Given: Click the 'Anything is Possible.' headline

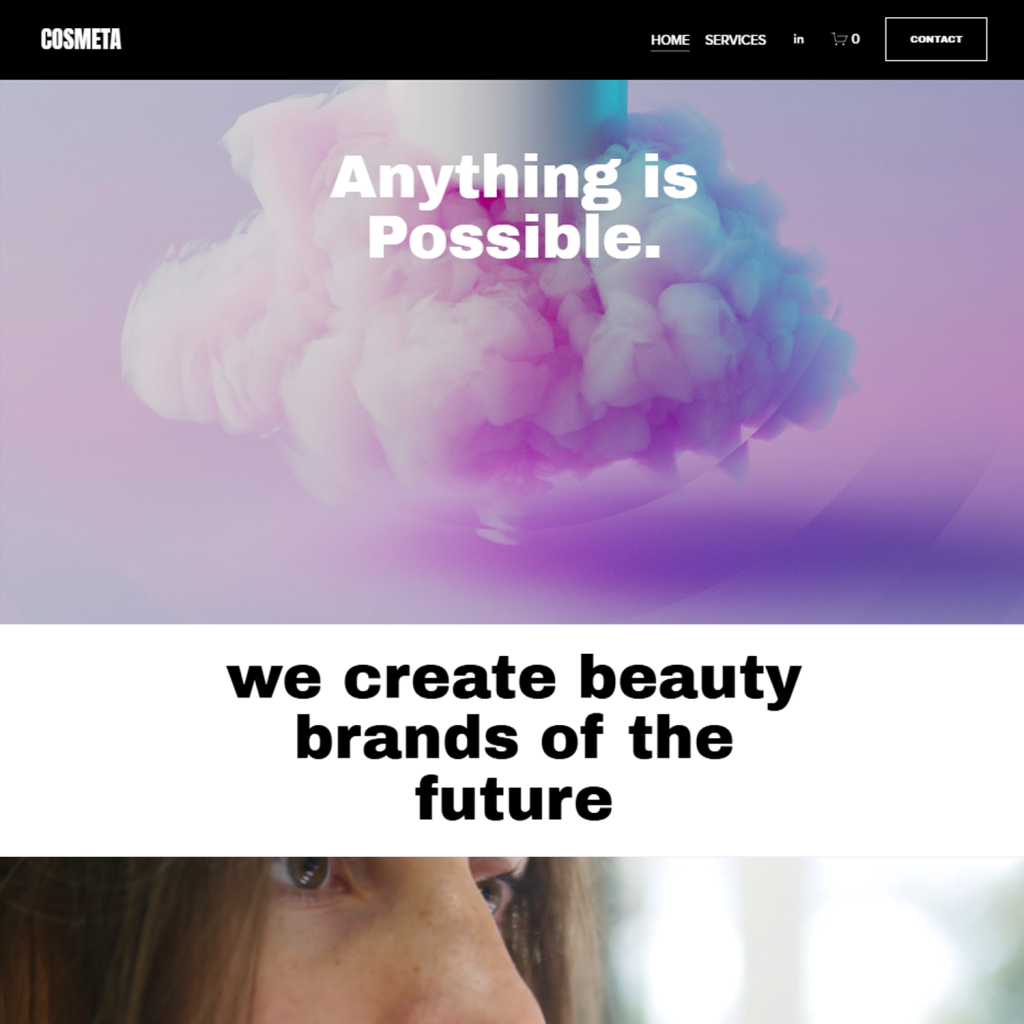Looking at the screenshot, I should (x=514, y=206).
